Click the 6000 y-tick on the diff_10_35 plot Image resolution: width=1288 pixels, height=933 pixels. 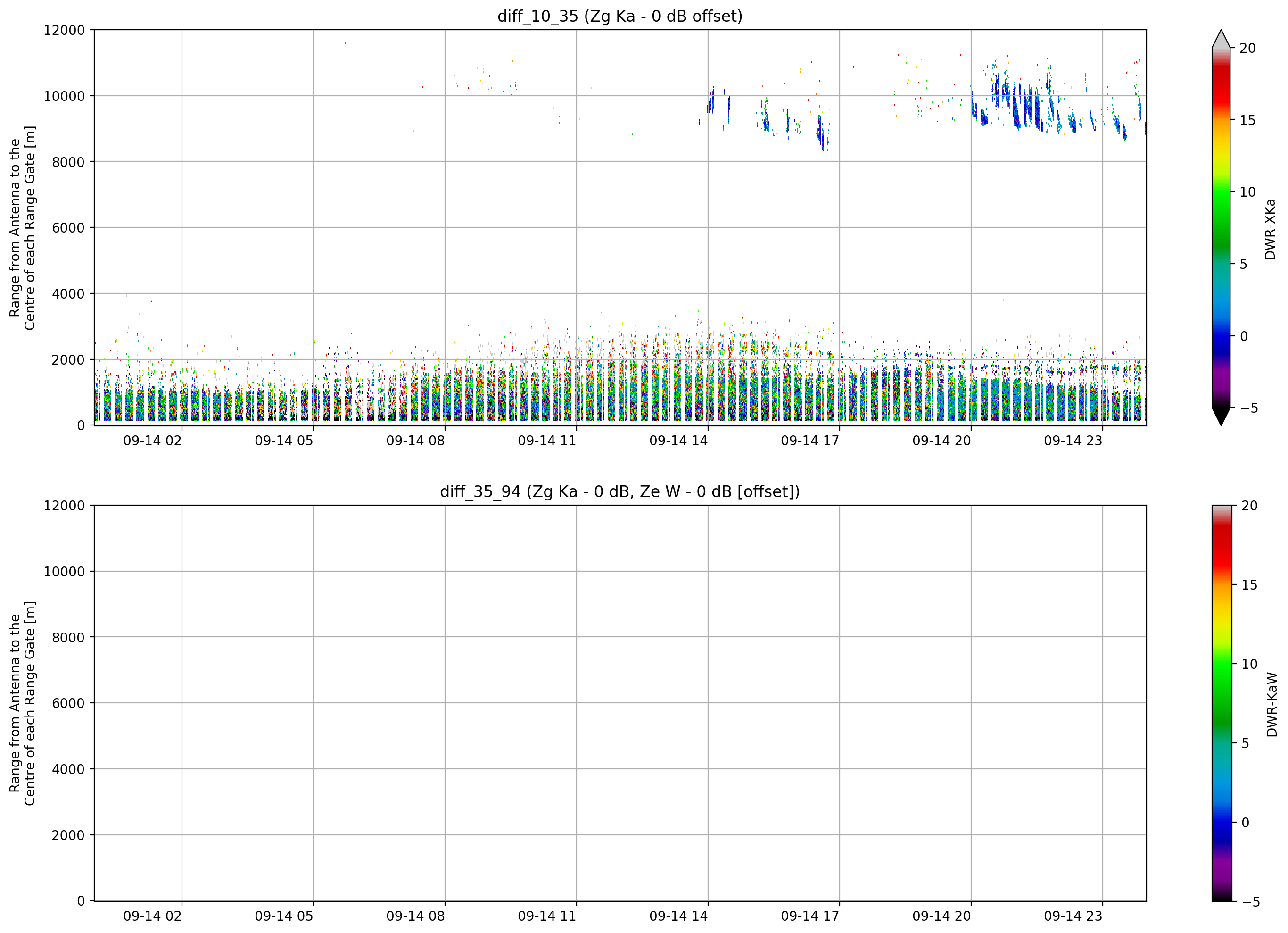pos(68,228)
